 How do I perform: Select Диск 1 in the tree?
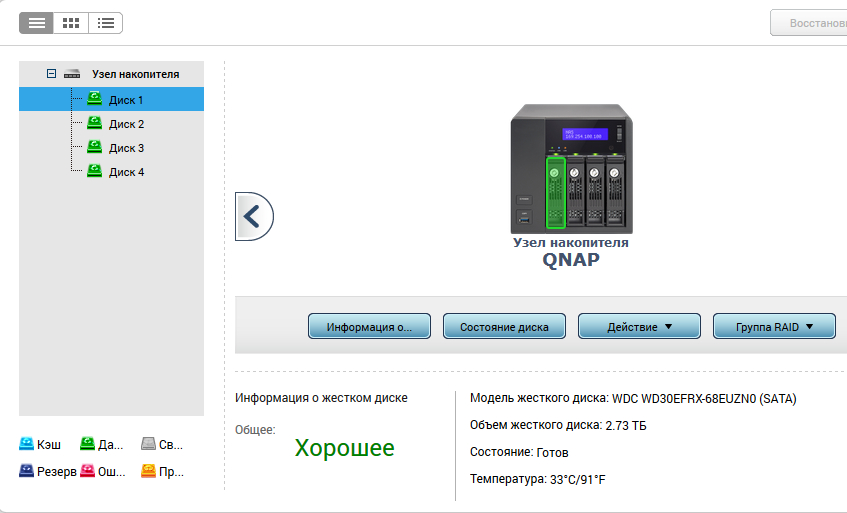click(x=126, y=100)
